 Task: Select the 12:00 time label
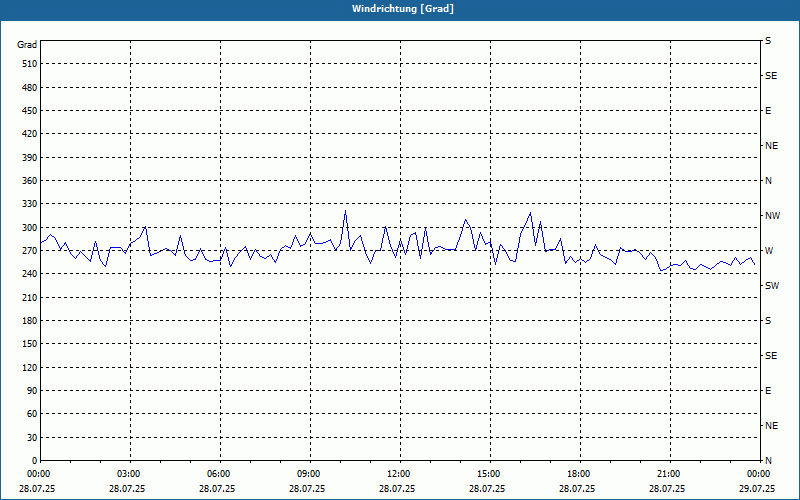tap(398, 474)
